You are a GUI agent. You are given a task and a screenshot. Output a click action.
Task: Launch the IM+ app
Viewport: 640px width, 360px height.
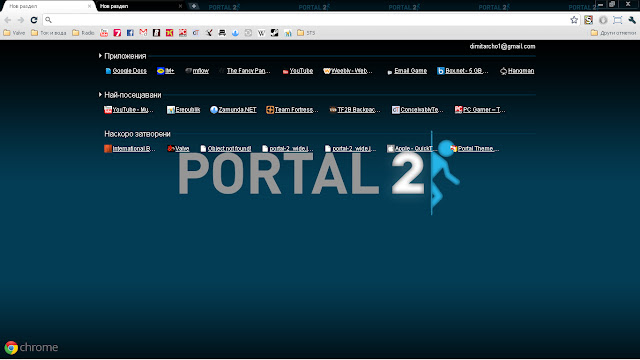pos(166,71)
